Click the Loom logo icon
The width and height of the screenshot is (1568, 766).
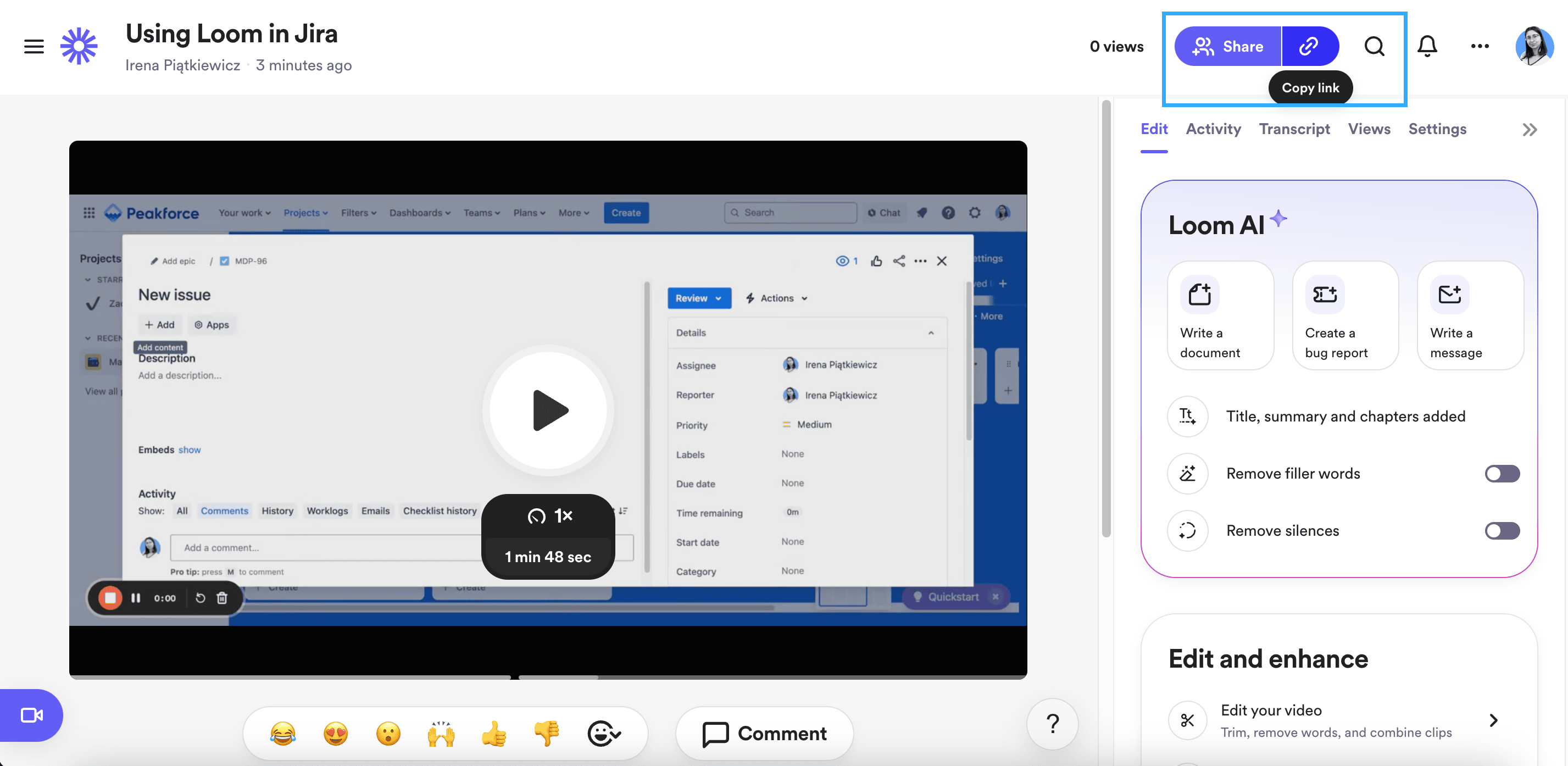pos(79,46)
